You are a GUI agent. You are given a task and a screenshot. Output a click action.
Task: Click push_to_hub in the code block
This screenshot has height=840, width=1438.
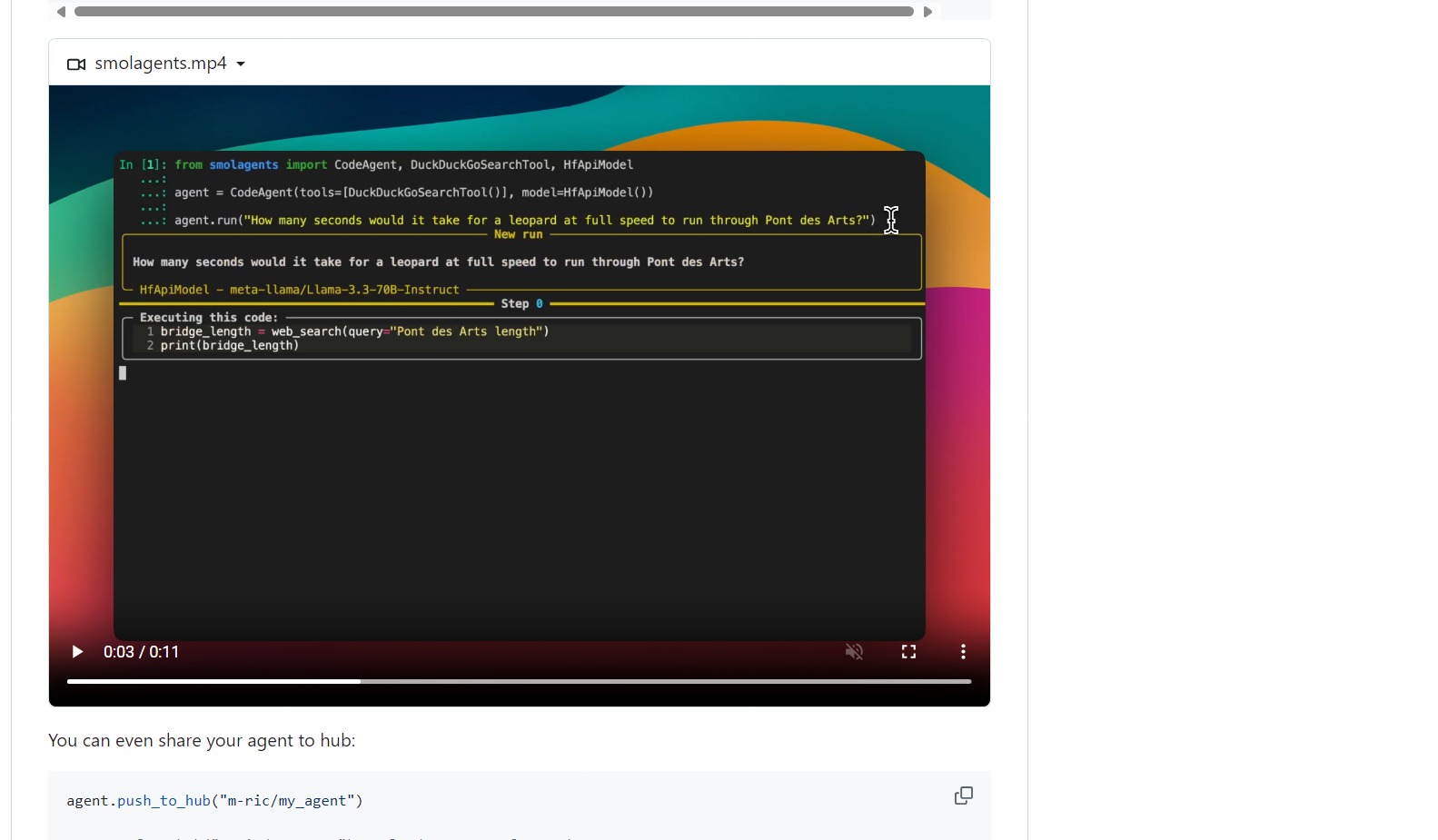164,801
